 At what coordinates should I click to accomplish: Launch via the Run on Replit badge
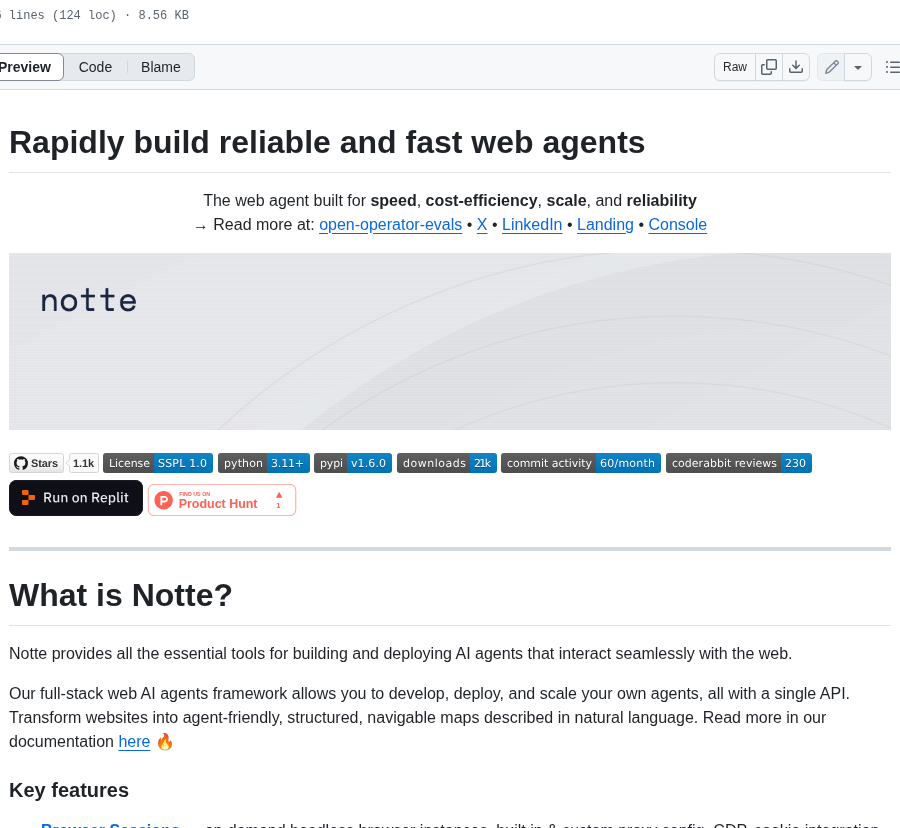click(x=75, y=497)
